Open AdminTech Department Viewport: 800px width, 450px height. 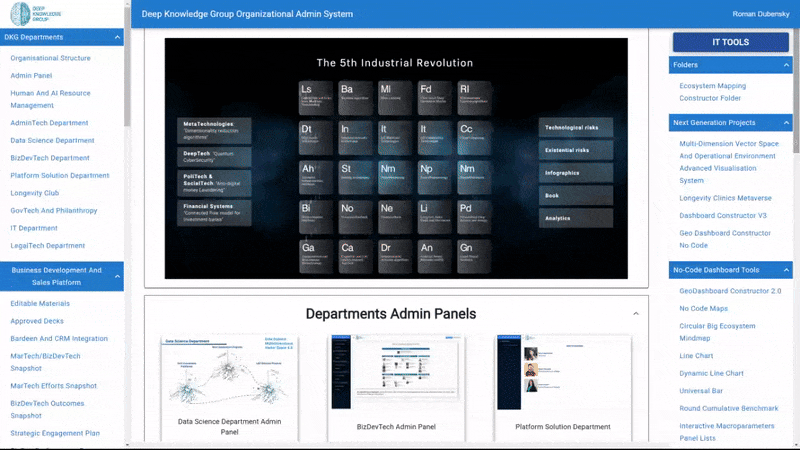pyautogui.click(x=49, y=123)
